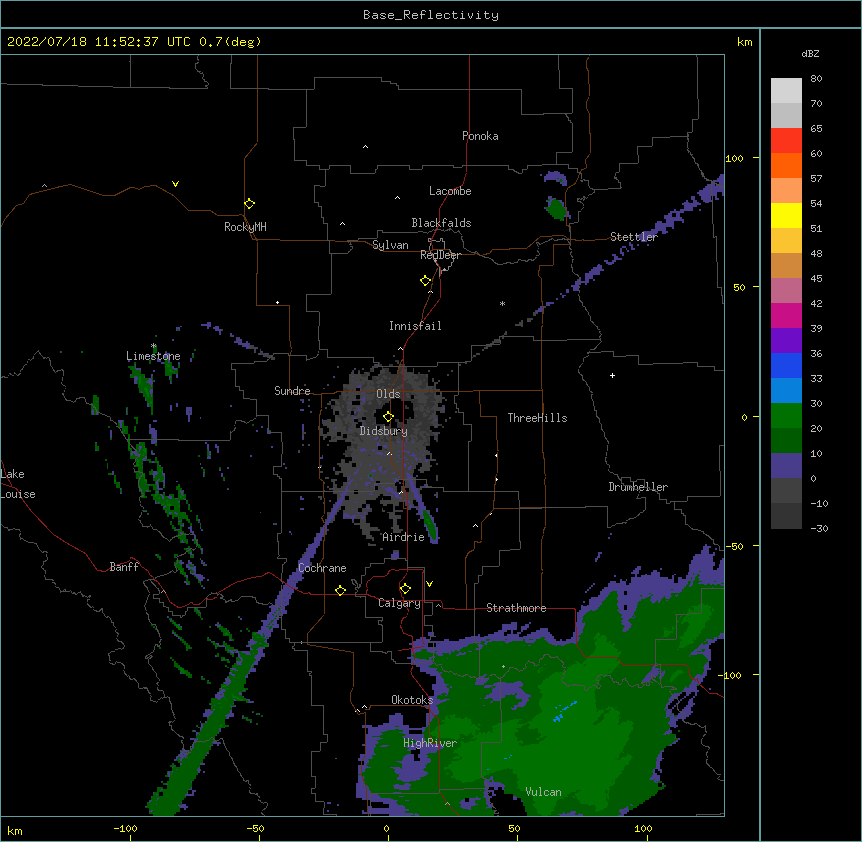Click the km label at top right
The width and height of the screenshot is (862, 842).
tap(744, 42)
